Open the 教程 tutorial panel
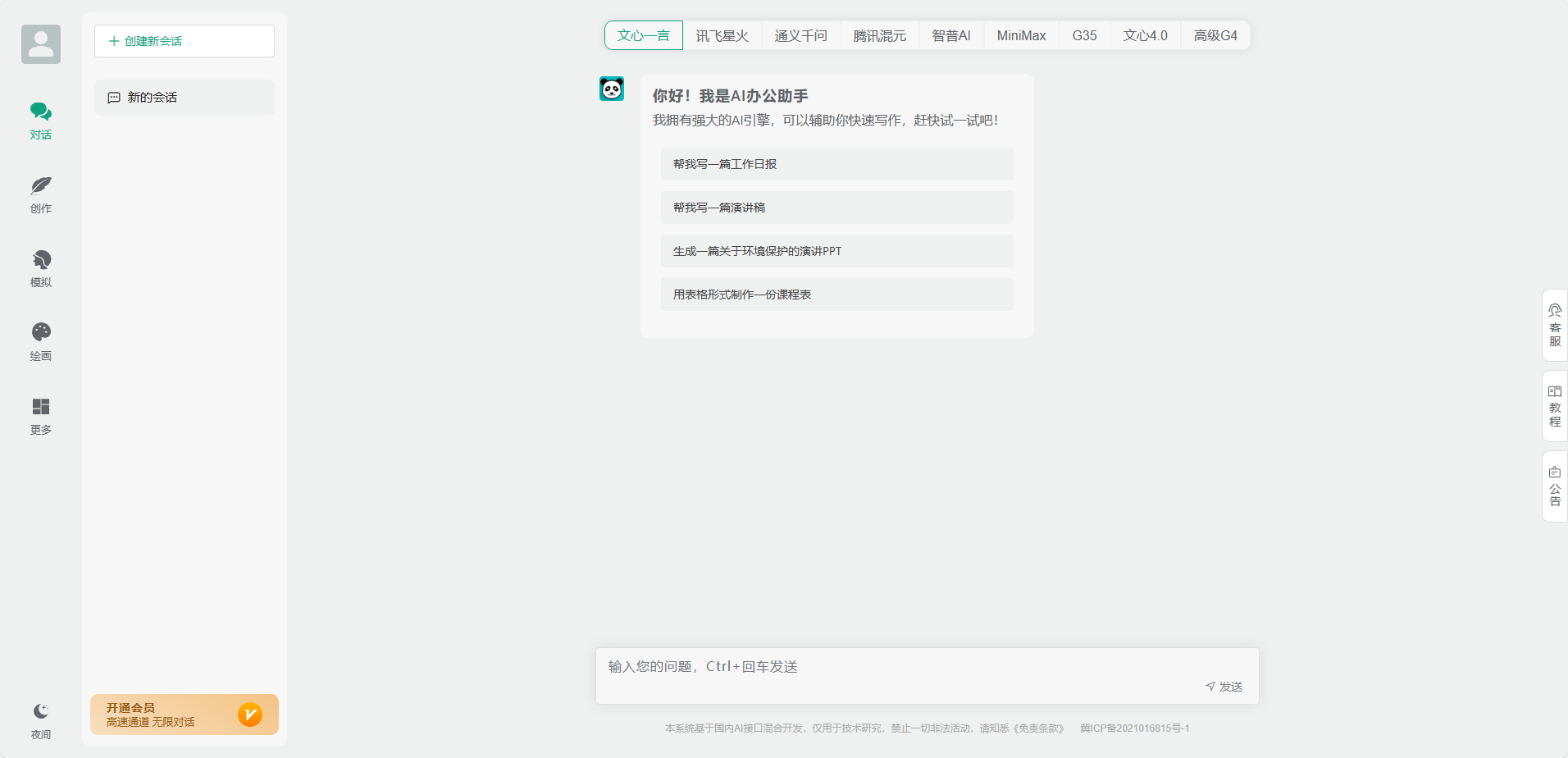 [1554, 405]
